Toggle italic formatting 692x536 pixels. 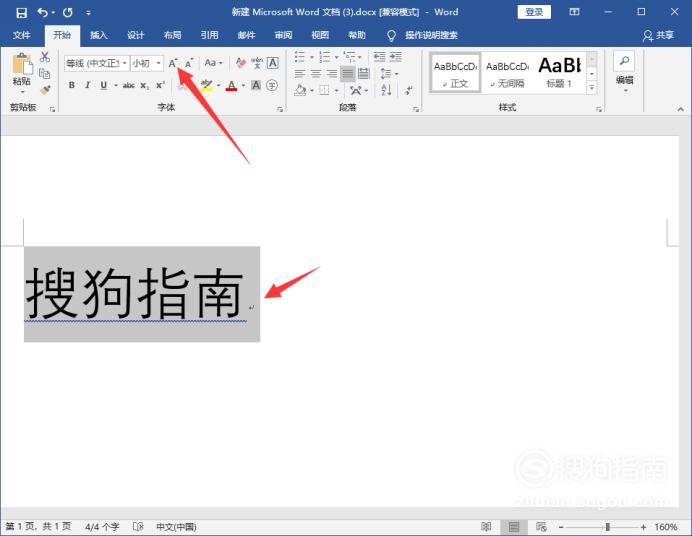click(87, 85)
